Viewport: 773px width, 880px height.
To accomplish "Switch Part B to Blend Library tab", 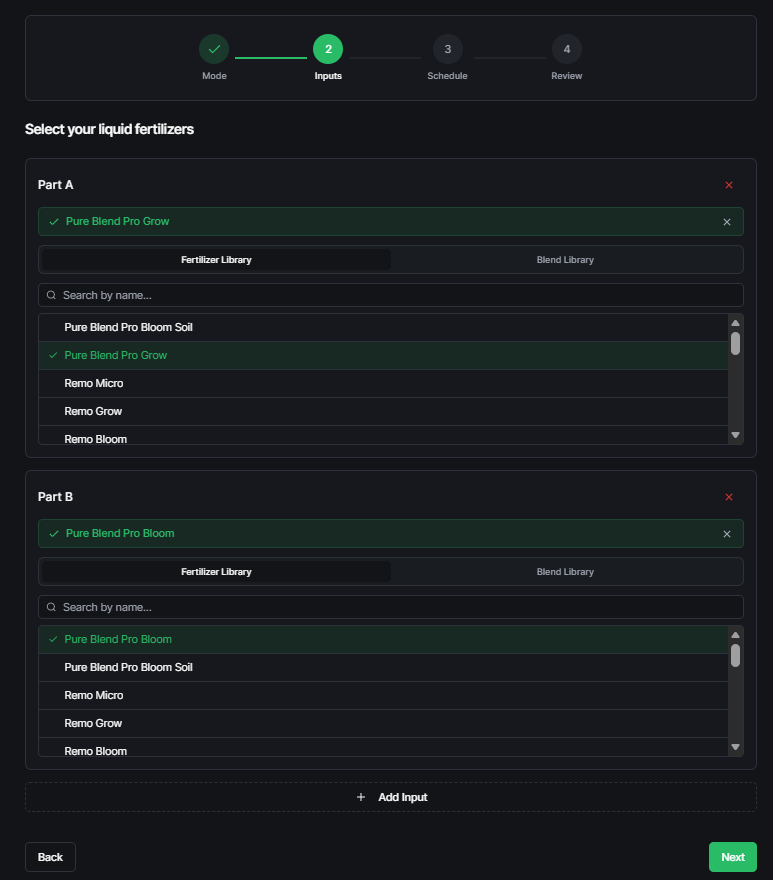I will [565, 572].
